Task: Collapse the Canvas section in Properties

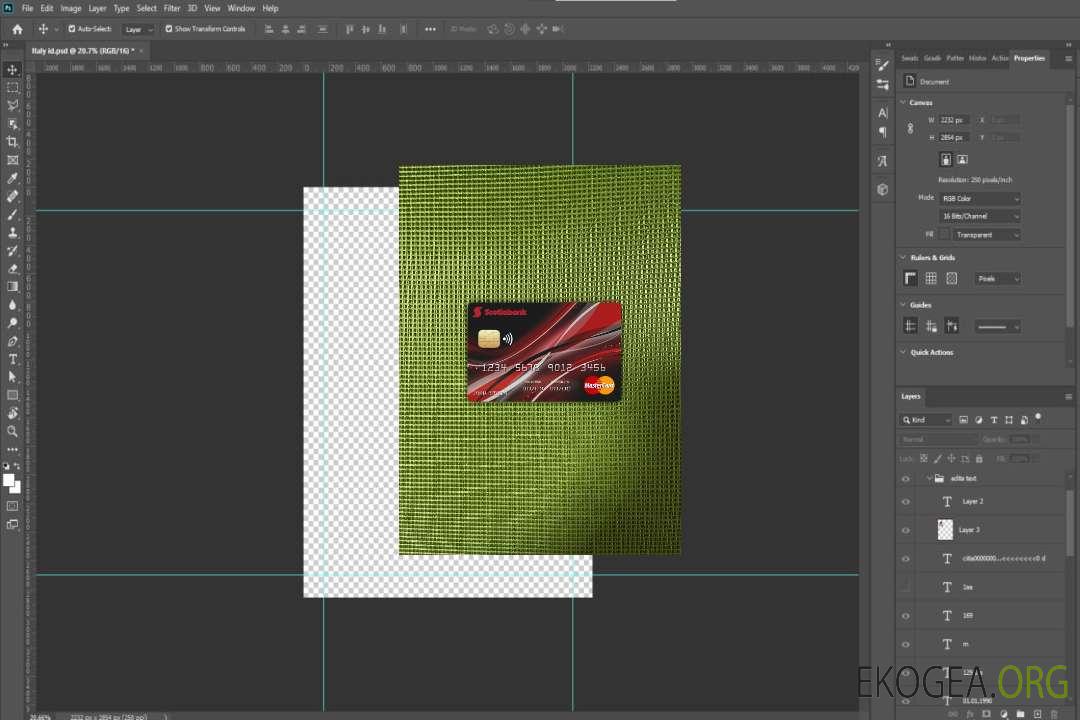Action: 904,102
